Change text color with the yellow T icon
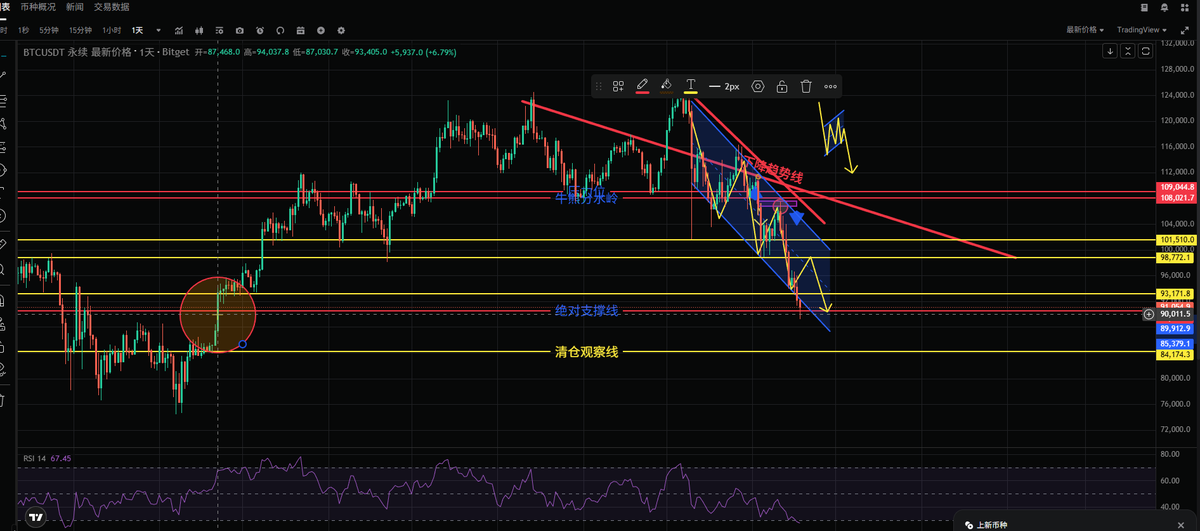This screenshot has width=1200, height=531. click(x=690, y=87)
